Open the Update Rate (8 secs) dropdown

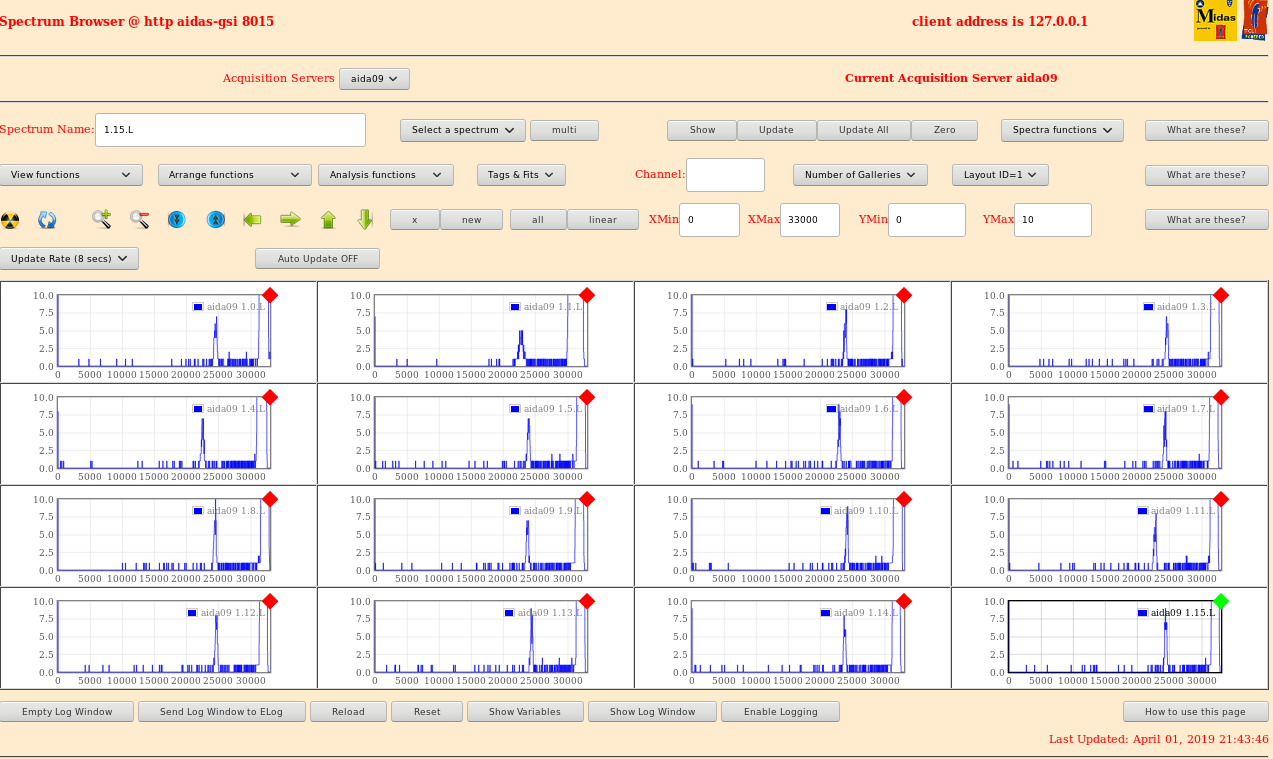point(69,259)
